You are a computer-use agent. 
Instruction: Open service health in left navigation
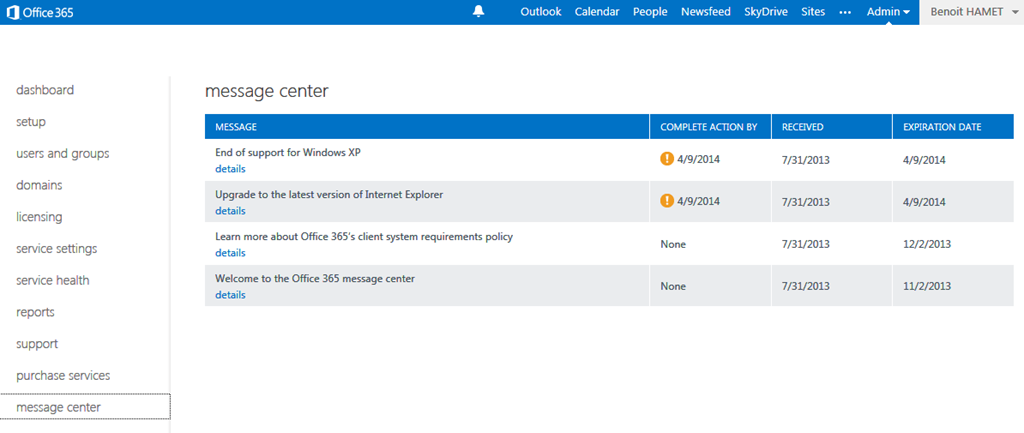point(53,281)
